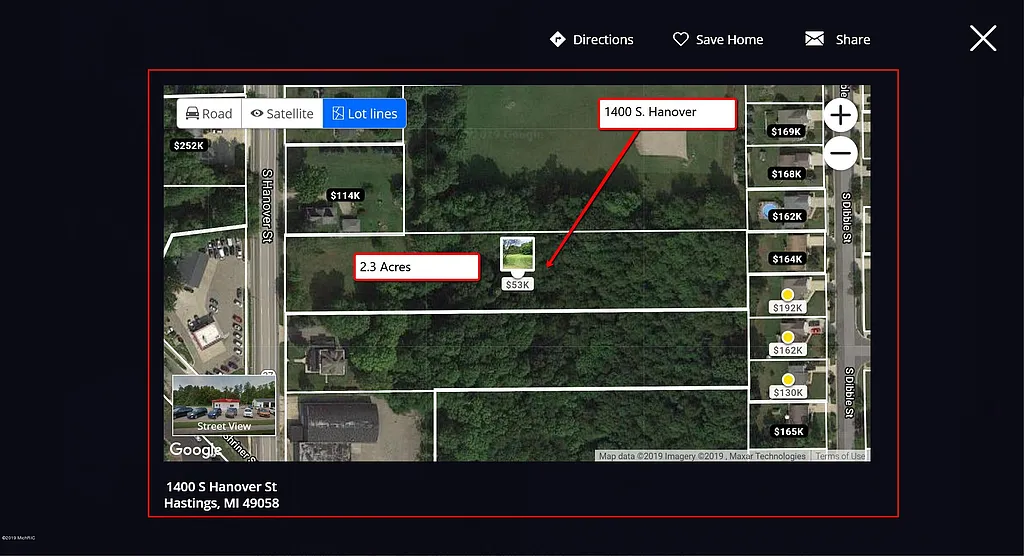This screenshot has height=556, width=1024.
Task: Select the $252K property price marker
Action: [x=189, y=145]
